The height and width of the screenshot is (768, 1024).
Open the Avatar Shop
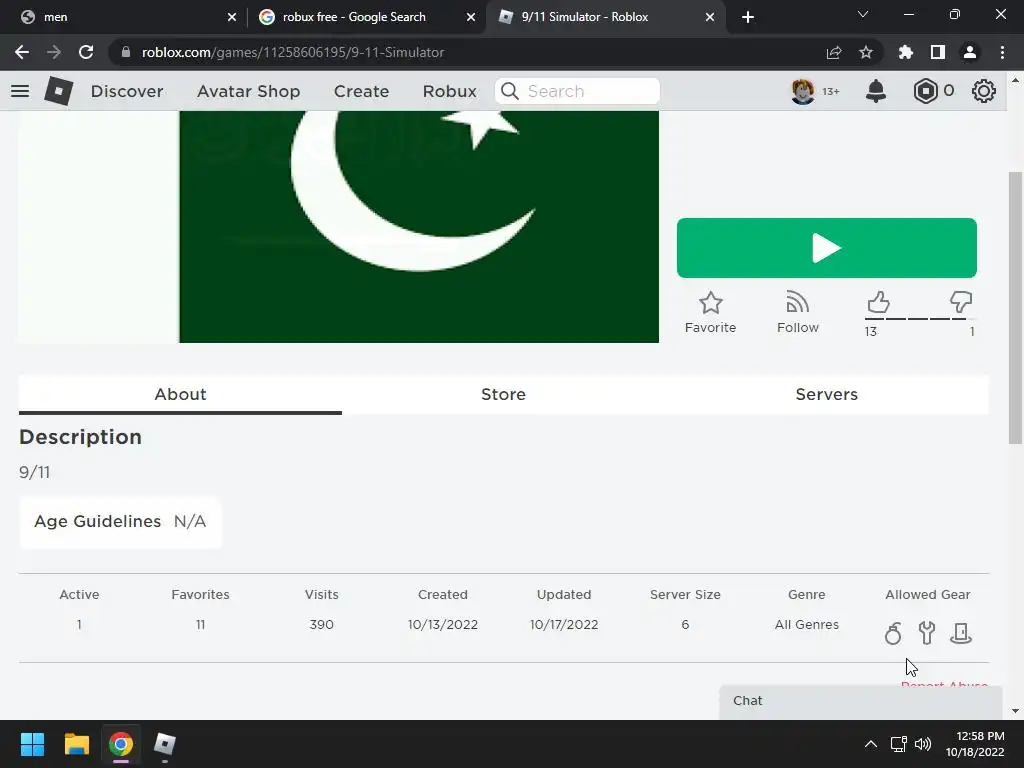(x=249, y=91)
